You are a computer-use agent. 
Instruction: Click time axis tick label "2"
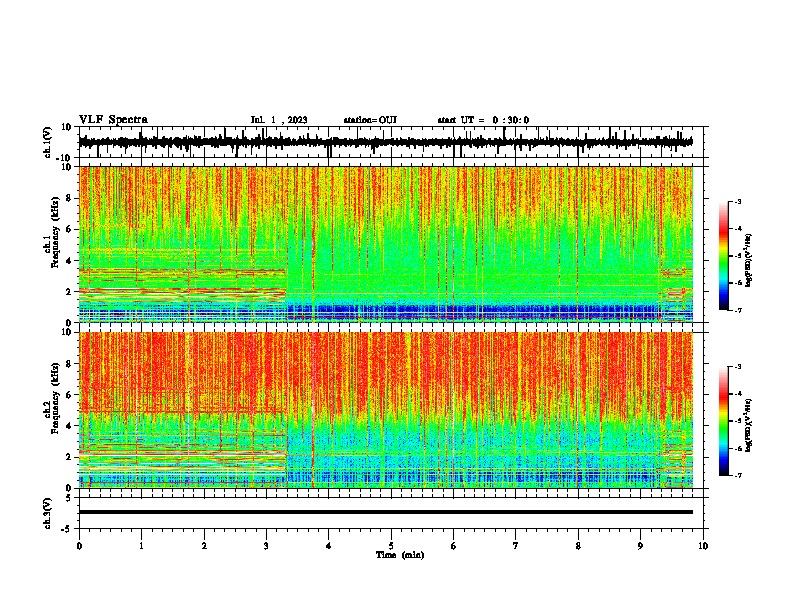point(204,546)
